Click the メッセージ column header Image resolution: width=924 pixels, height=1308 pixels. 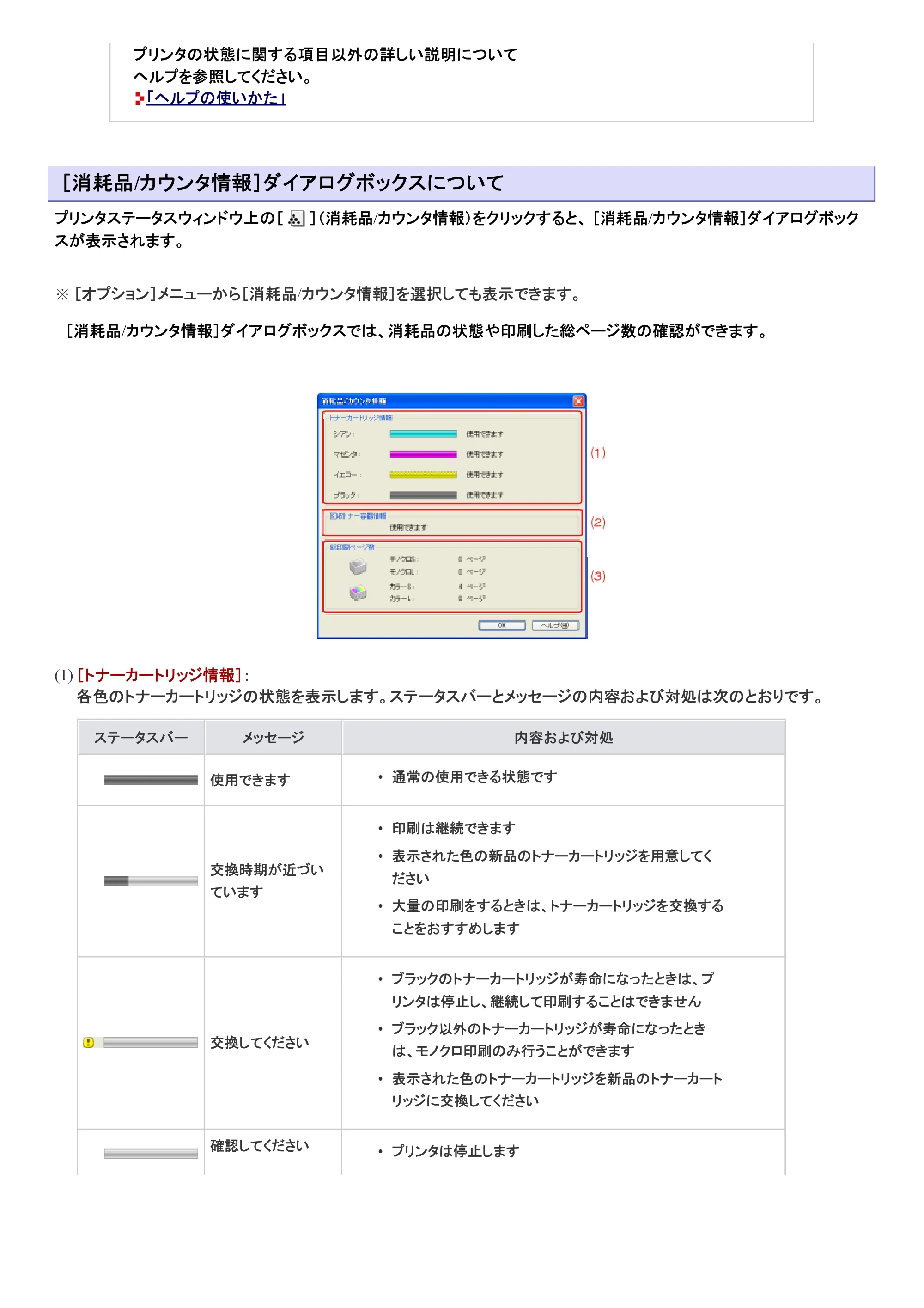click(273, 738)
